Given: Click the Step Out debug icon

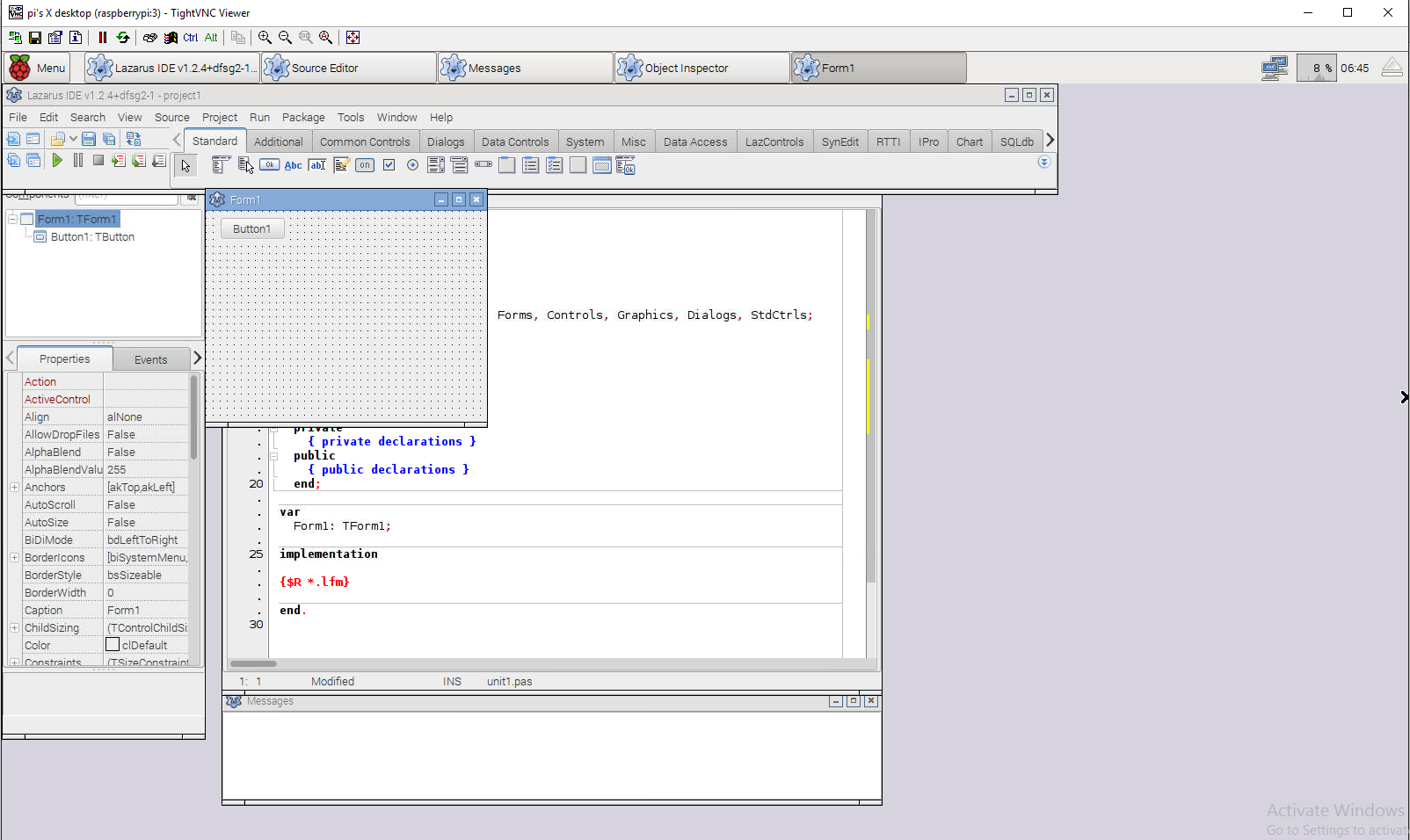Looking at the screenshot, I should (x=159, y=160).
